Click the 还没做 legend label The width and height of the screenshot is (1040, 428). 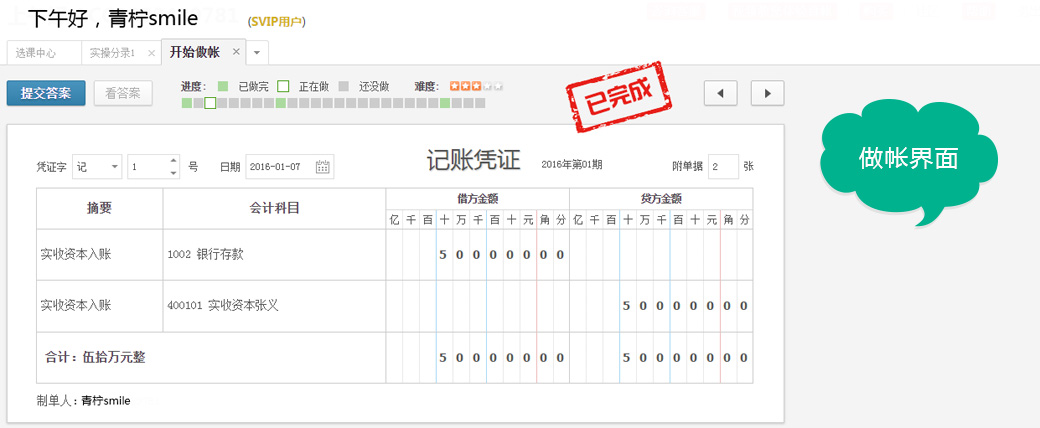point(374,86)
